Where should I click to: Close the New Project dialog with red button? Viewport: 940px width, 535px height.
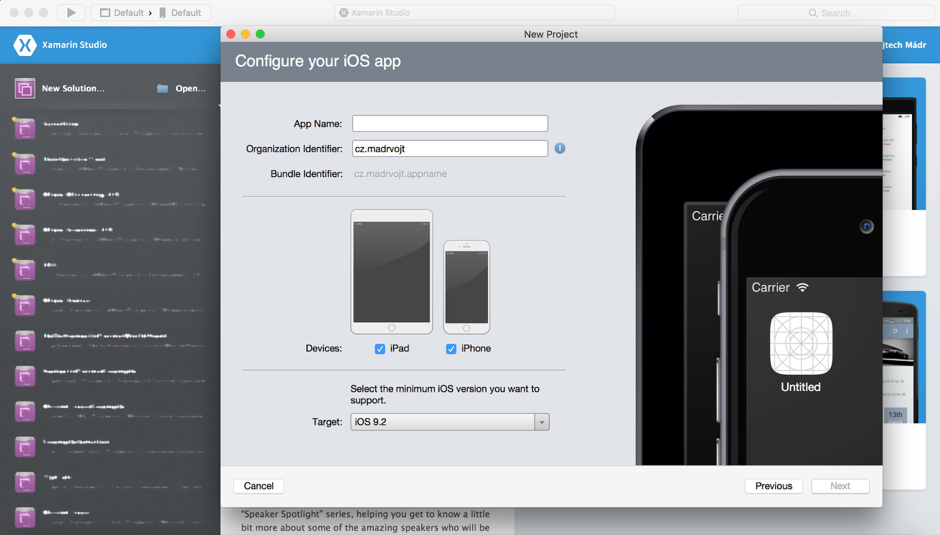tap(231, 34)
